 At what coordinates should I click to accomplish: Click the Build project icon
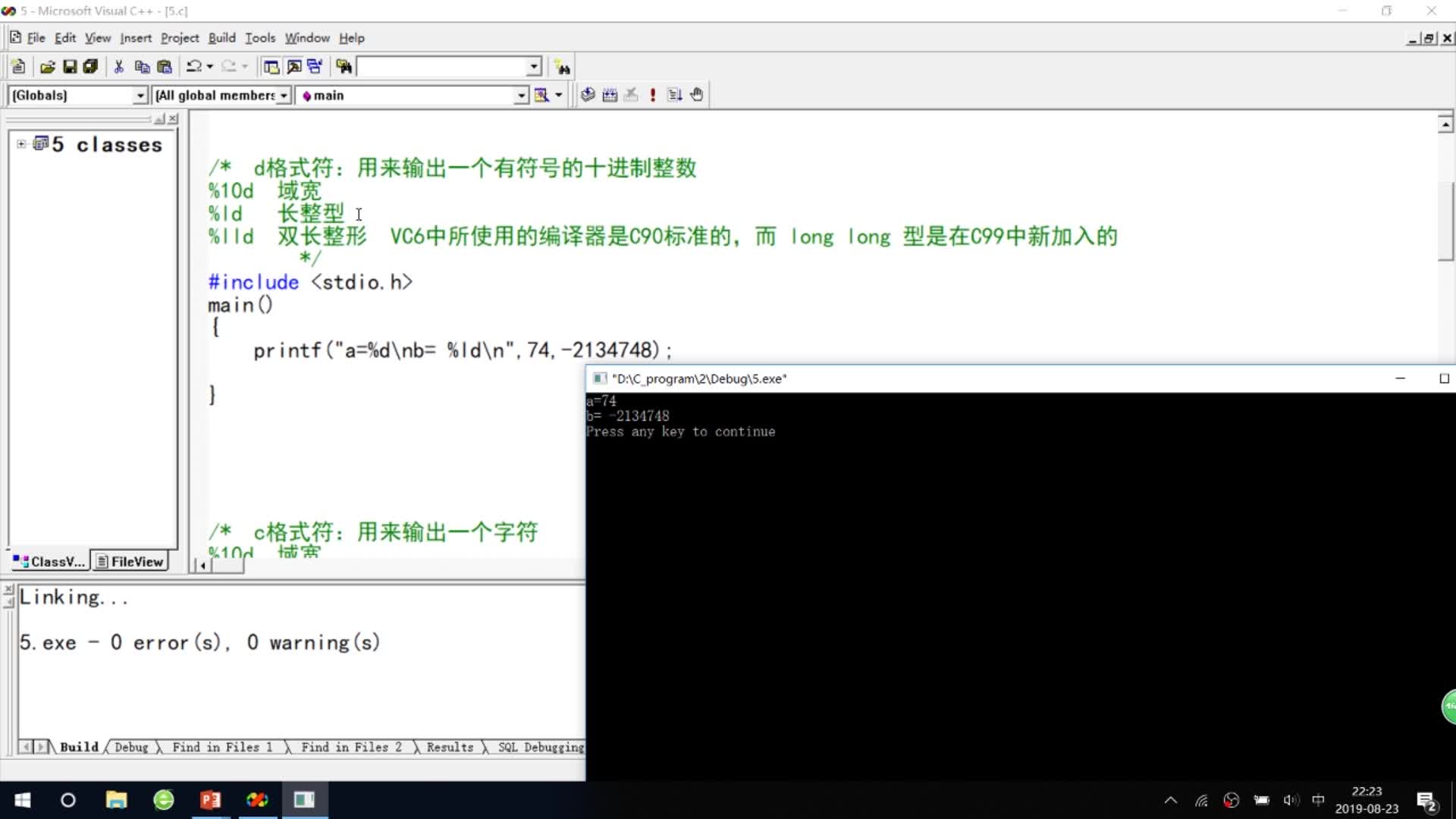click(x=610, y=95)
